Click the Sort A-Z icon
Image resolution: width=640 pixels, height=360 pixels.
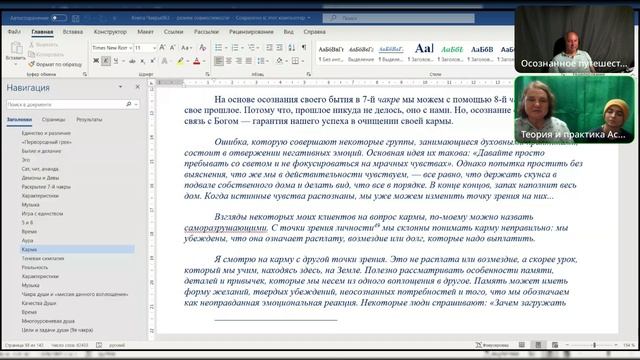pos(292,48)
